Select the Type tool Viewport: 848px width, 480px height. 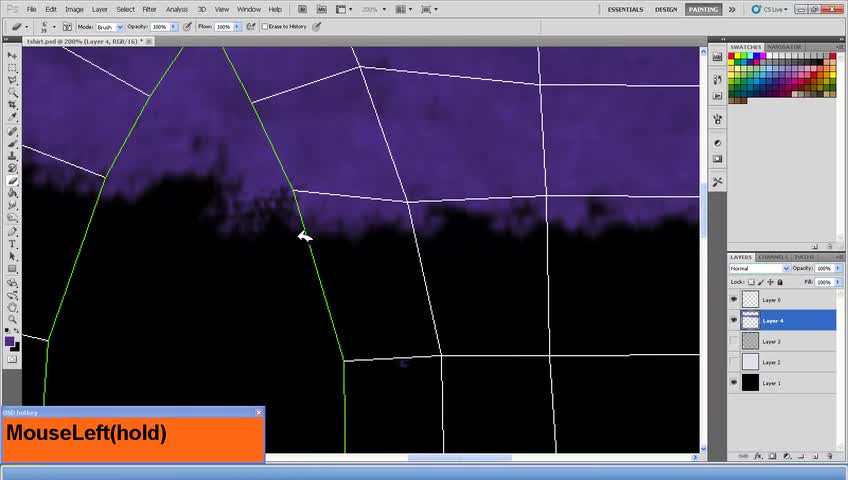(12, 244)
